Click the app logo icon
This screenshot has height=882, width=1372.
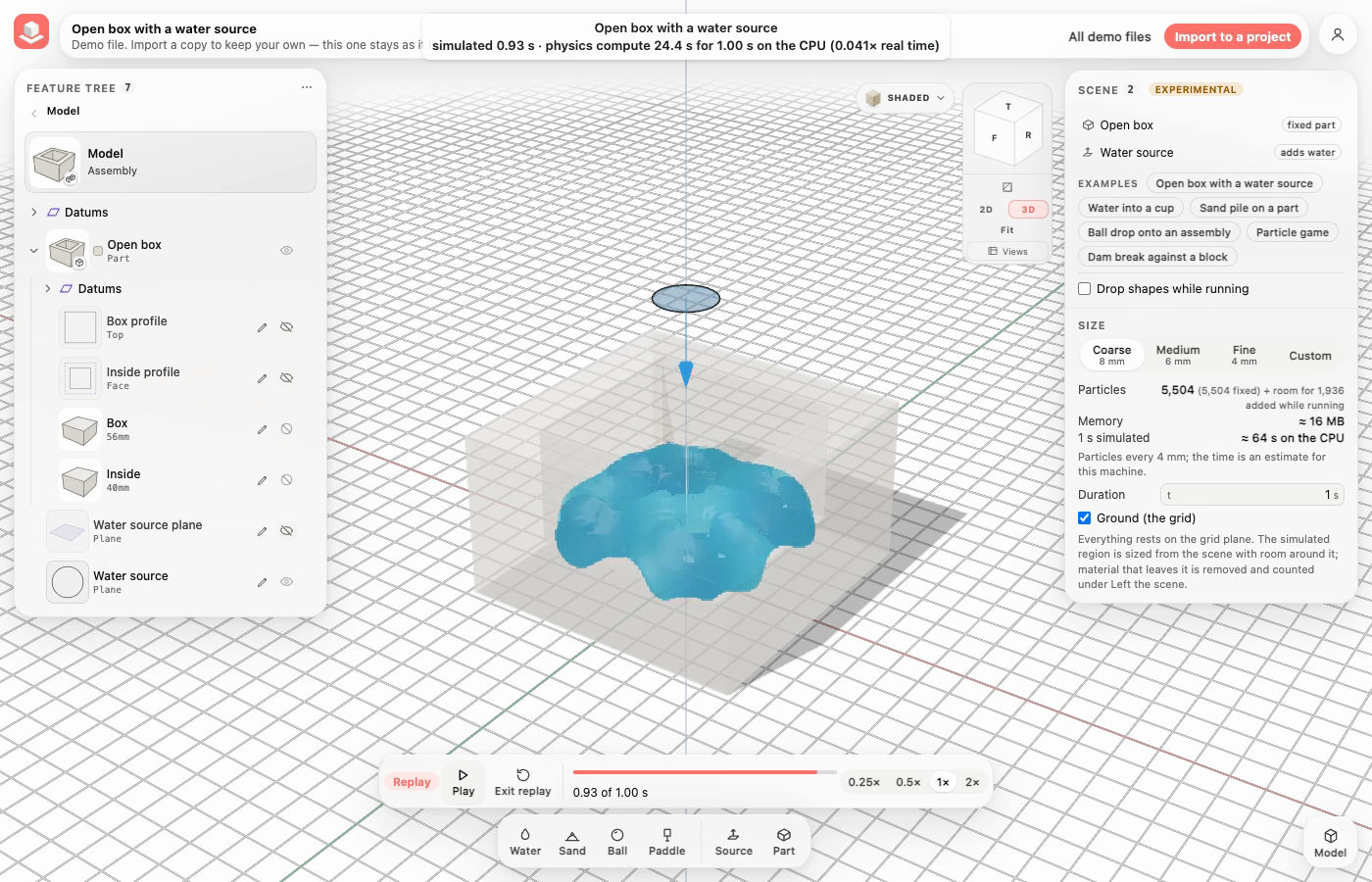[x=31, y=32]
